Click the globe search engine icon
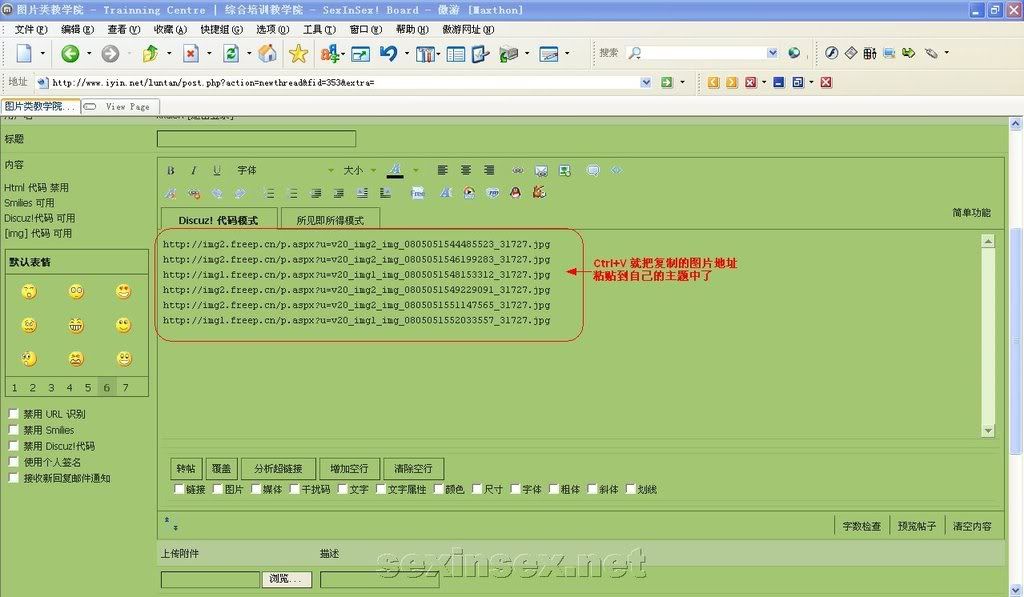Screen dimensions: 1024x597 click(793, 53)
